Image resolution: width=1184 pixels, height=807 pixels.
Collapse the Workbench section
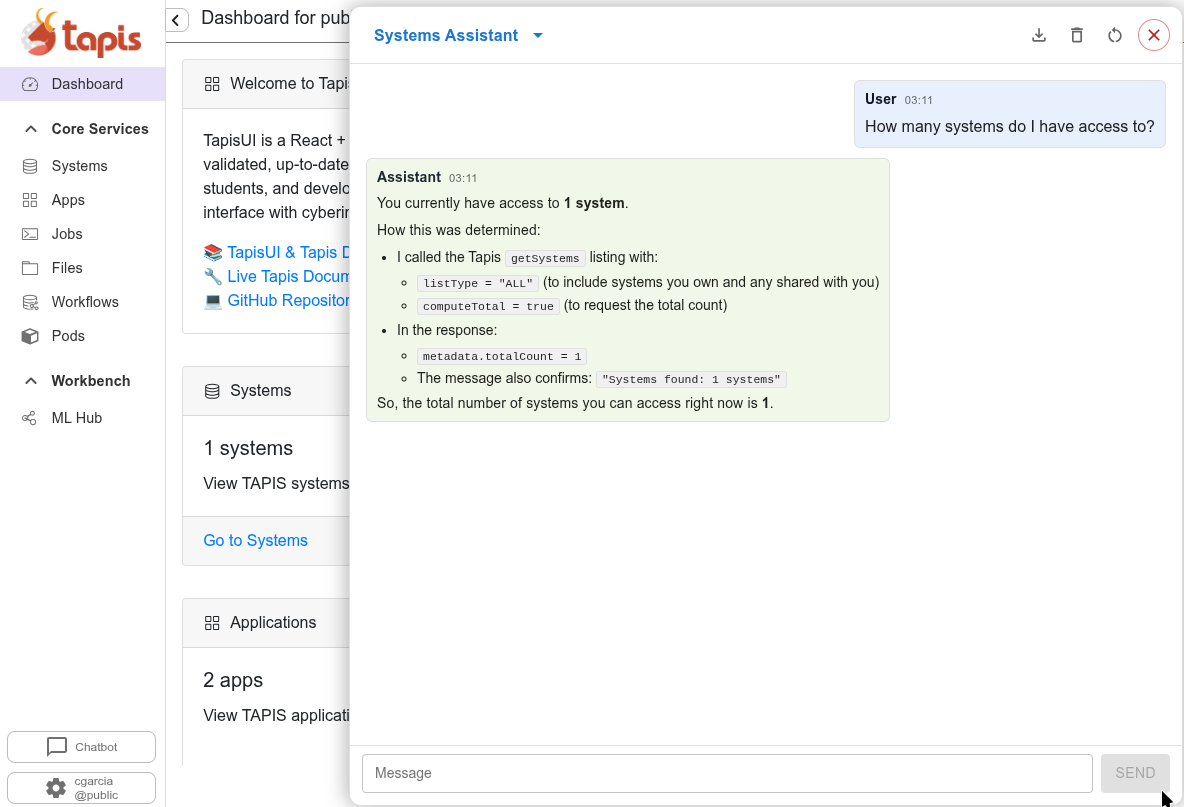pos(31,381)
